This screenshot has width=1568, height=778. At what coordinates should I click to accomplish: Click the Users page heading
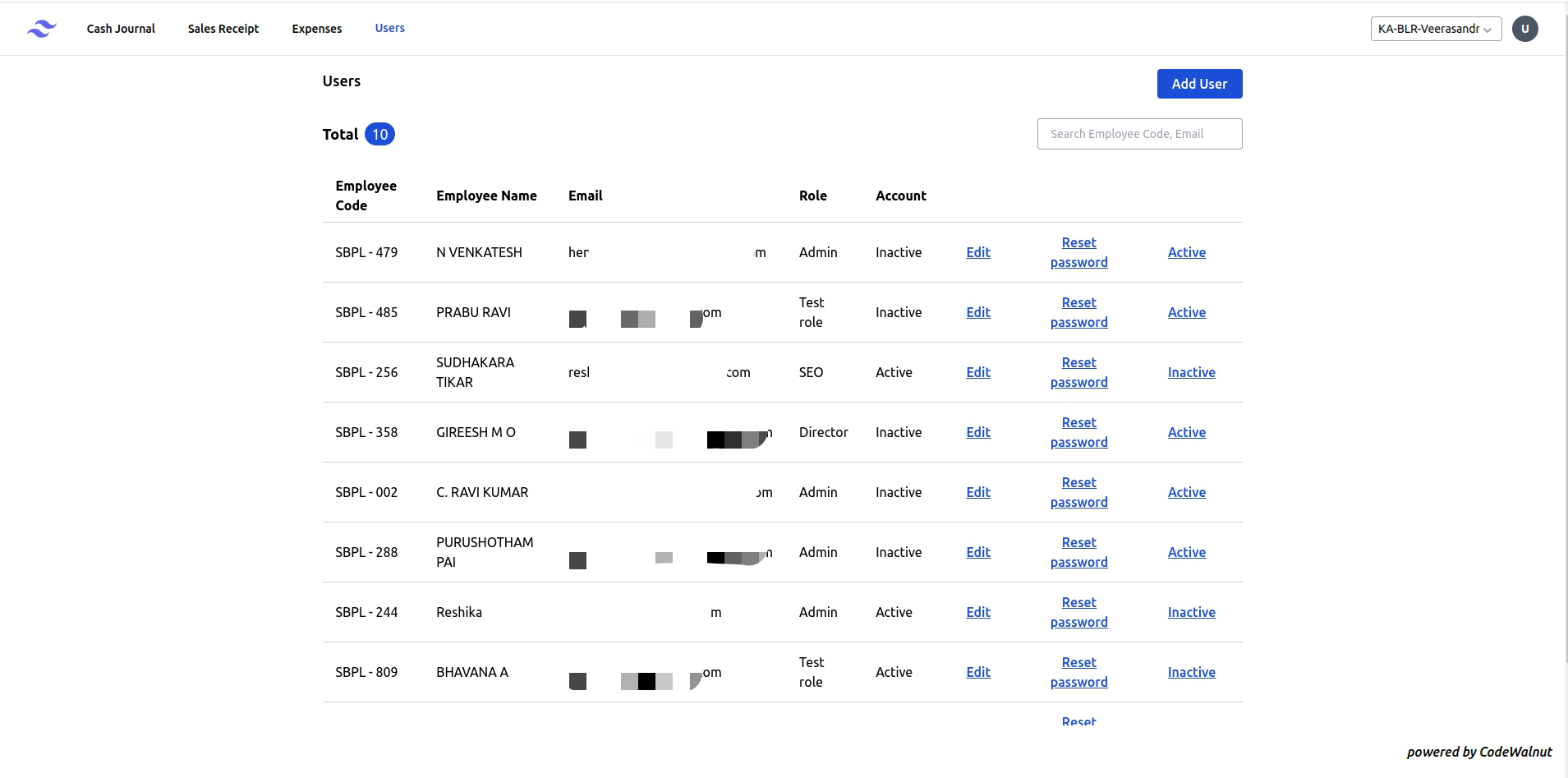(342, 81)
